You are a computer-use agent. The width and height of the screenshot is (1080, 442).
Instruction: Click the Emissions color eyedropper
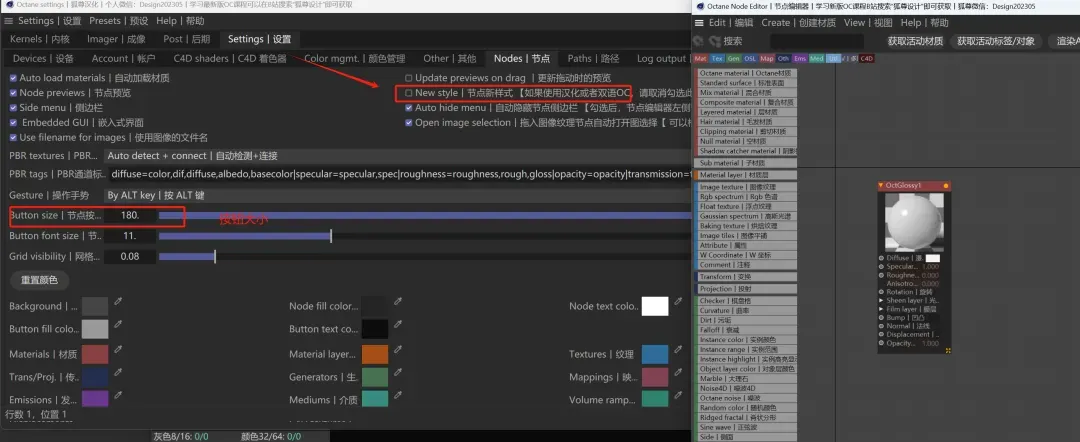click(x=118, y=395)
